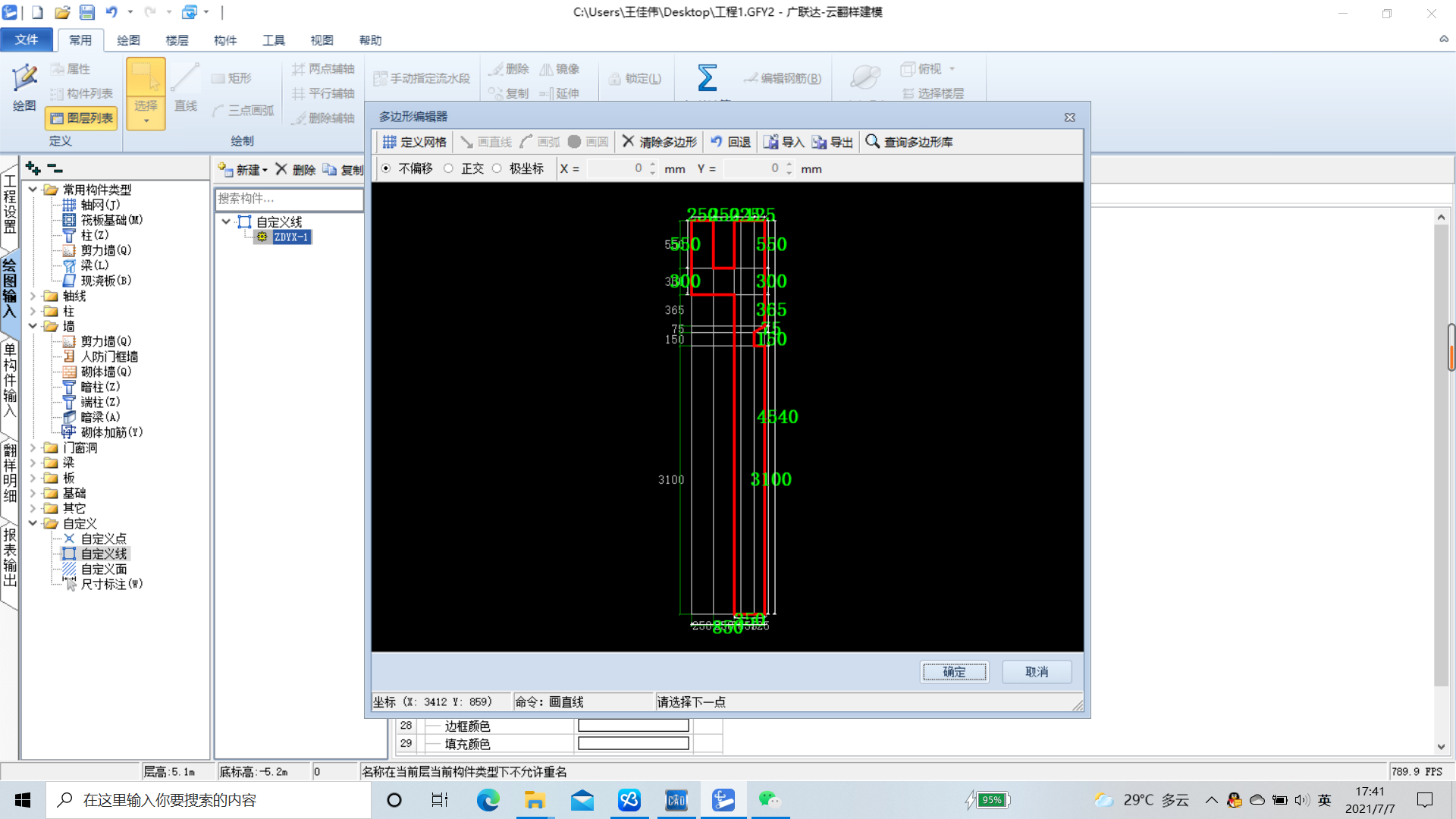Click 清除多边形 clear polygon tool
Viewport: 1456px width, 819px height.
(659, 142)
